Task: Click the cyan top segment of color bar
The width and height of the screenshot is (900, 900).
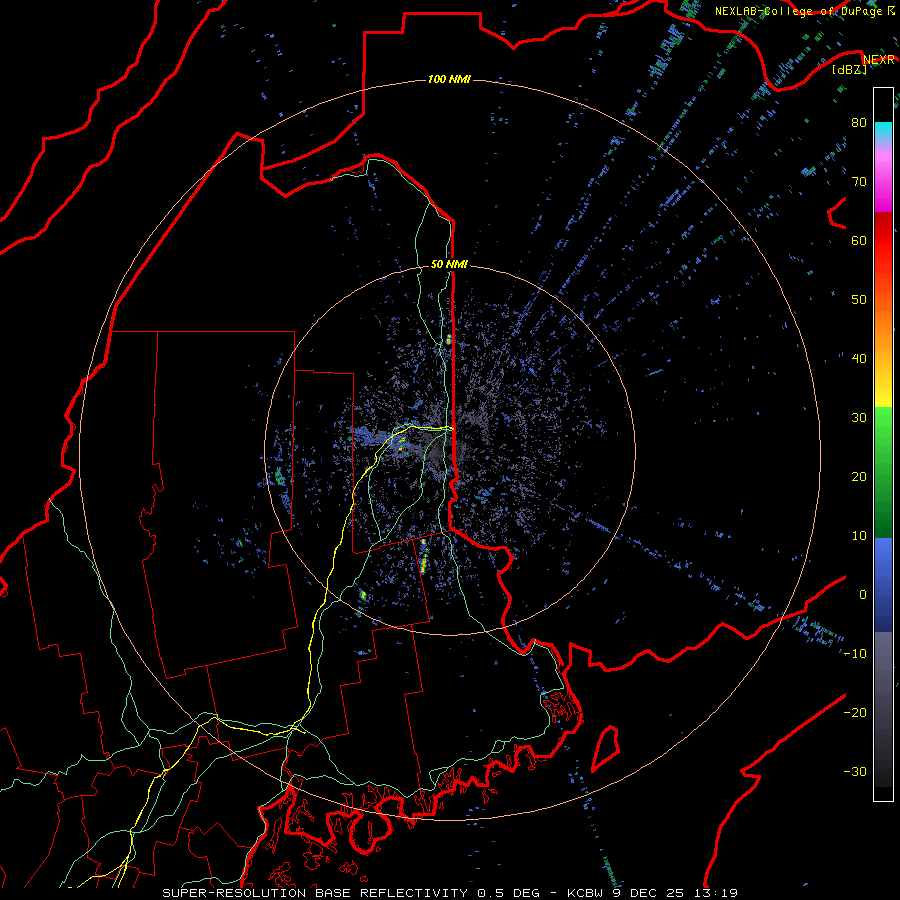Action: [x=883, y=131]
